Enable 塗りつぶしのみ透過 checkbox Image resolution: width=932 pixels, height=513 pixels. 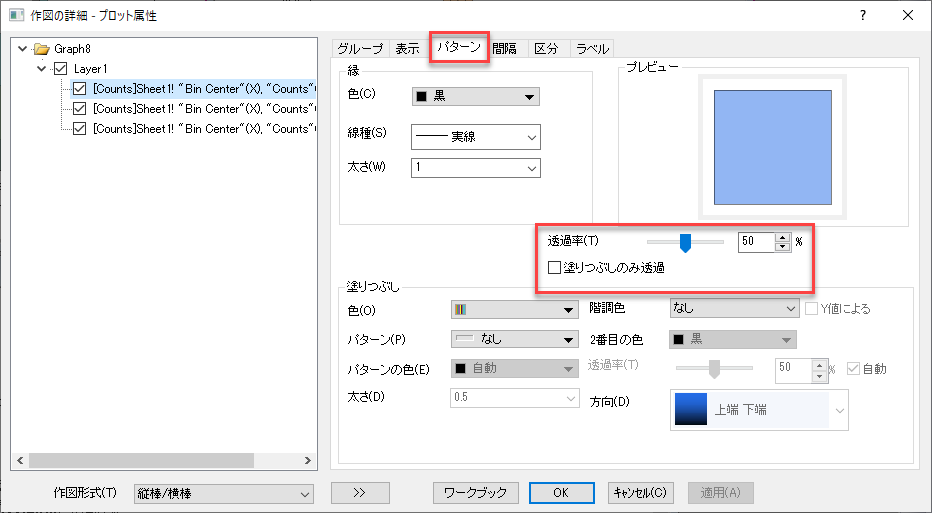coord(555,267)
